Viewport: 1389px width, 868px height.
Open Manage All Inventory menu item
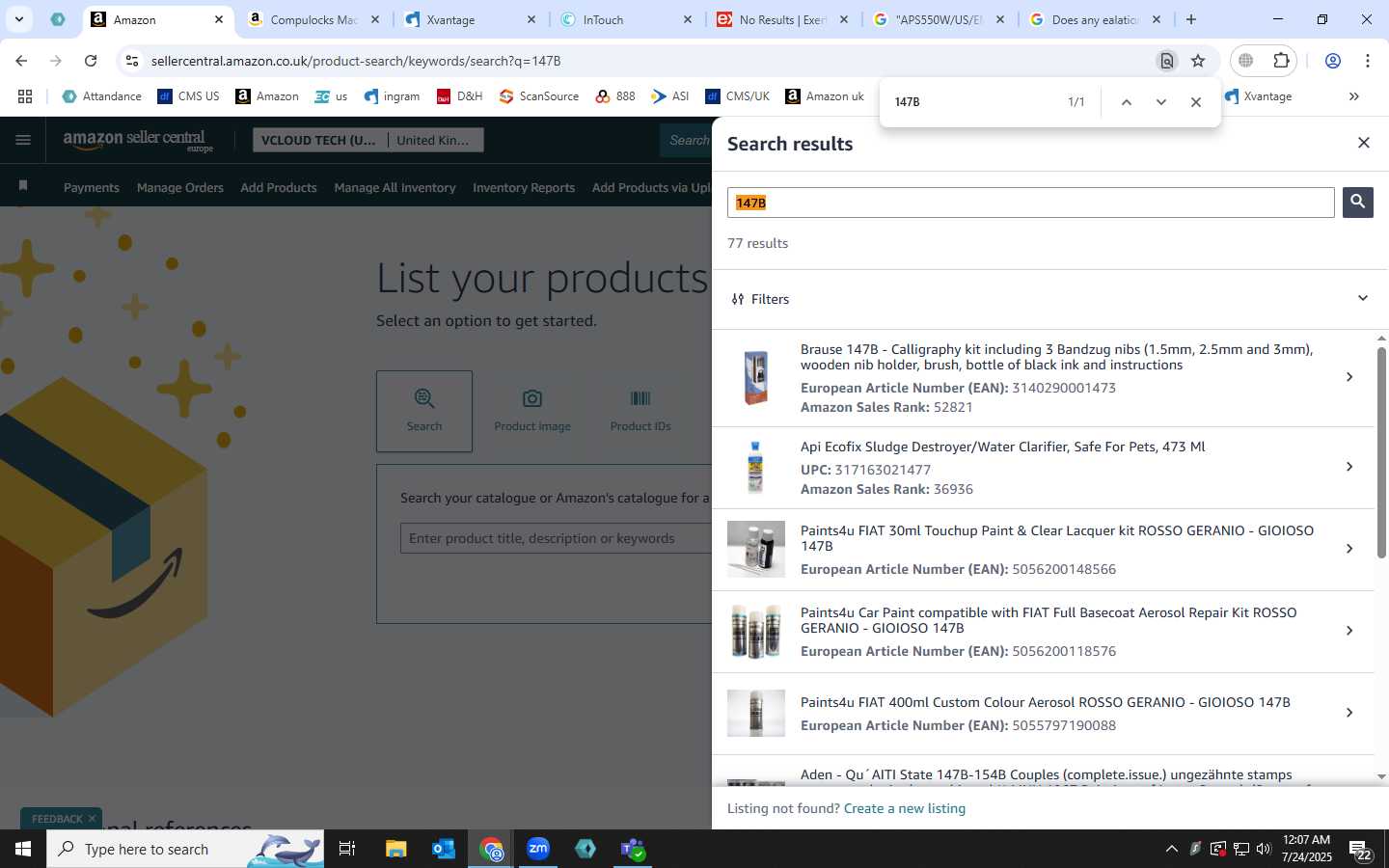click(x=395, y=188)
